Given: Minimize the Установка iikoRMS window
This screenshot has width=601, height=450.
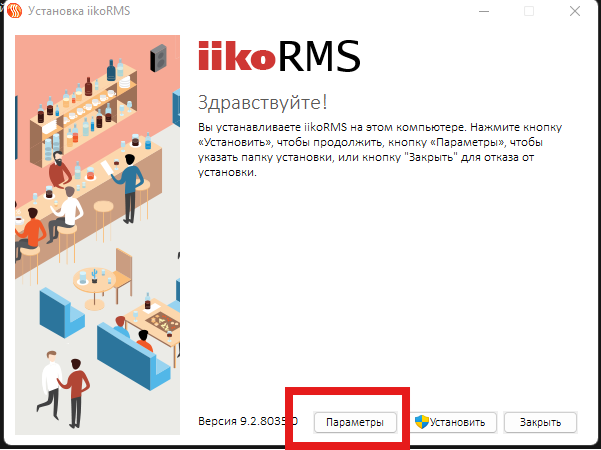Looking at the screenshot, I should 484,11.
